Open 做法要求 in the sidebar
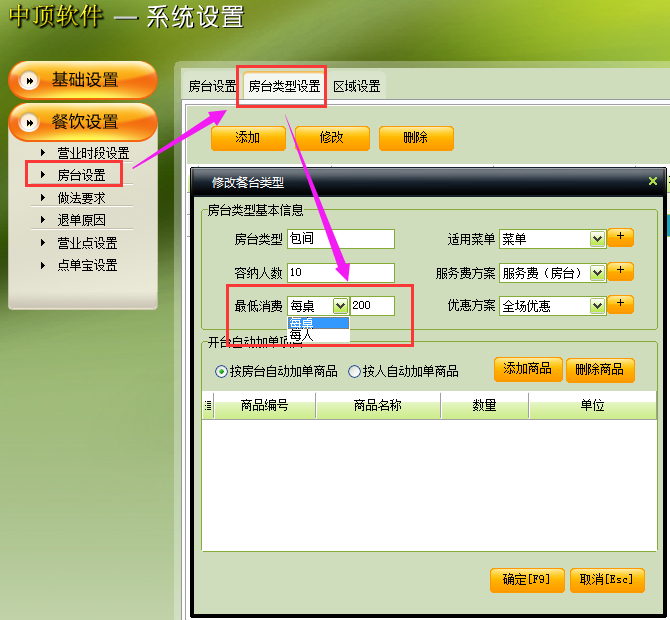Image resolution: width=670 pixels, height=620 pixels. (x=81, y=198)
